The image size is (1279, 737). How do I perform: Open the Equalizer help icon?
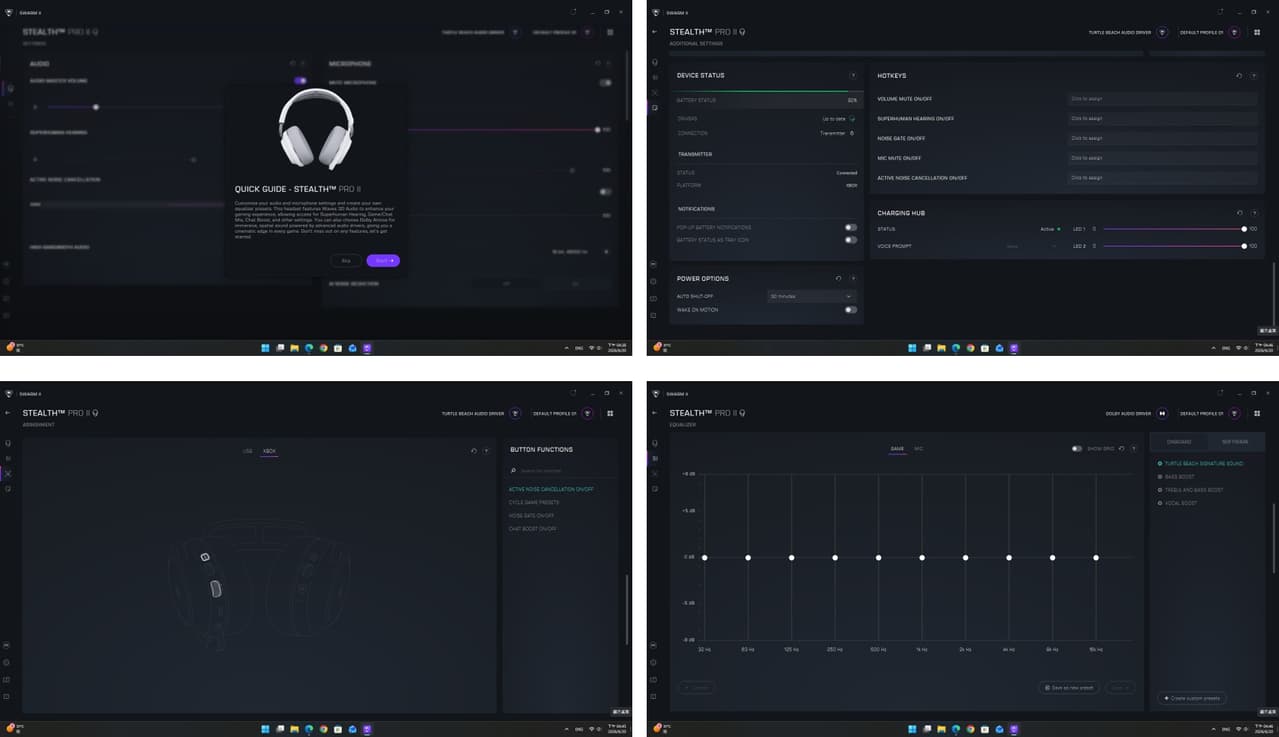pyautogui.click(x=1133, y=448)
